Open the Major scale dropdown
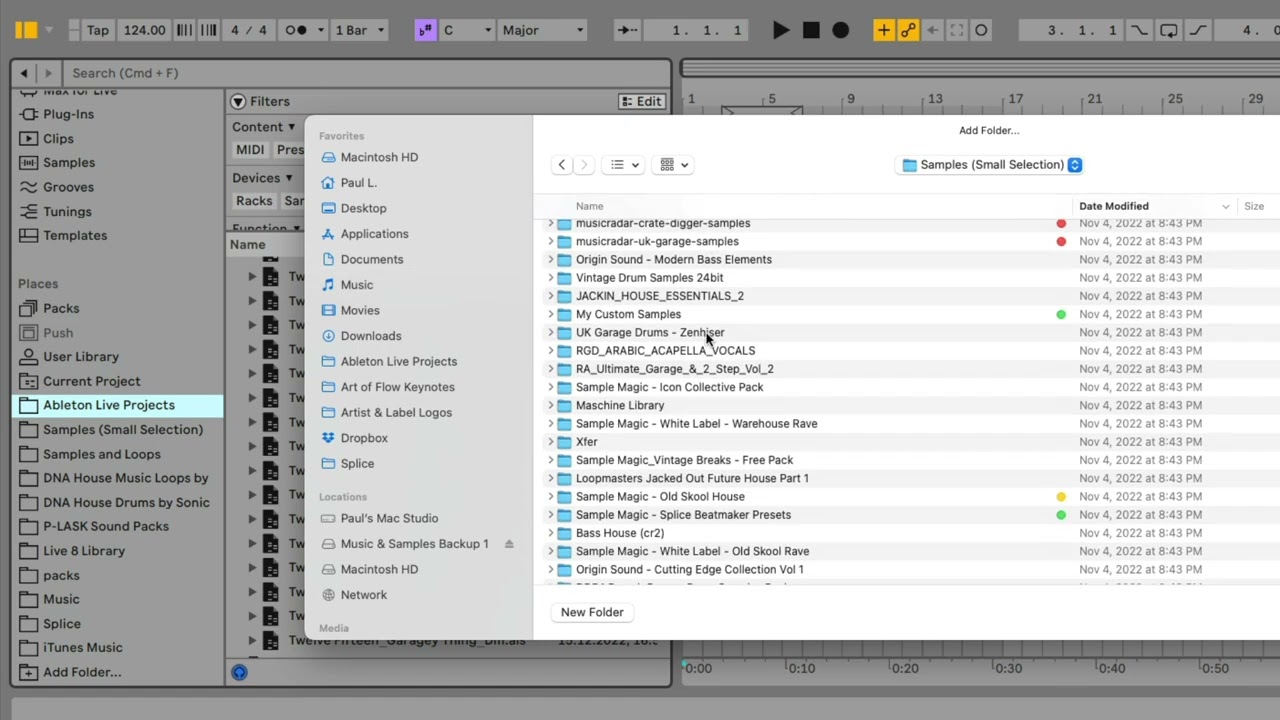The image size is (1280, 720). (542, 30)
